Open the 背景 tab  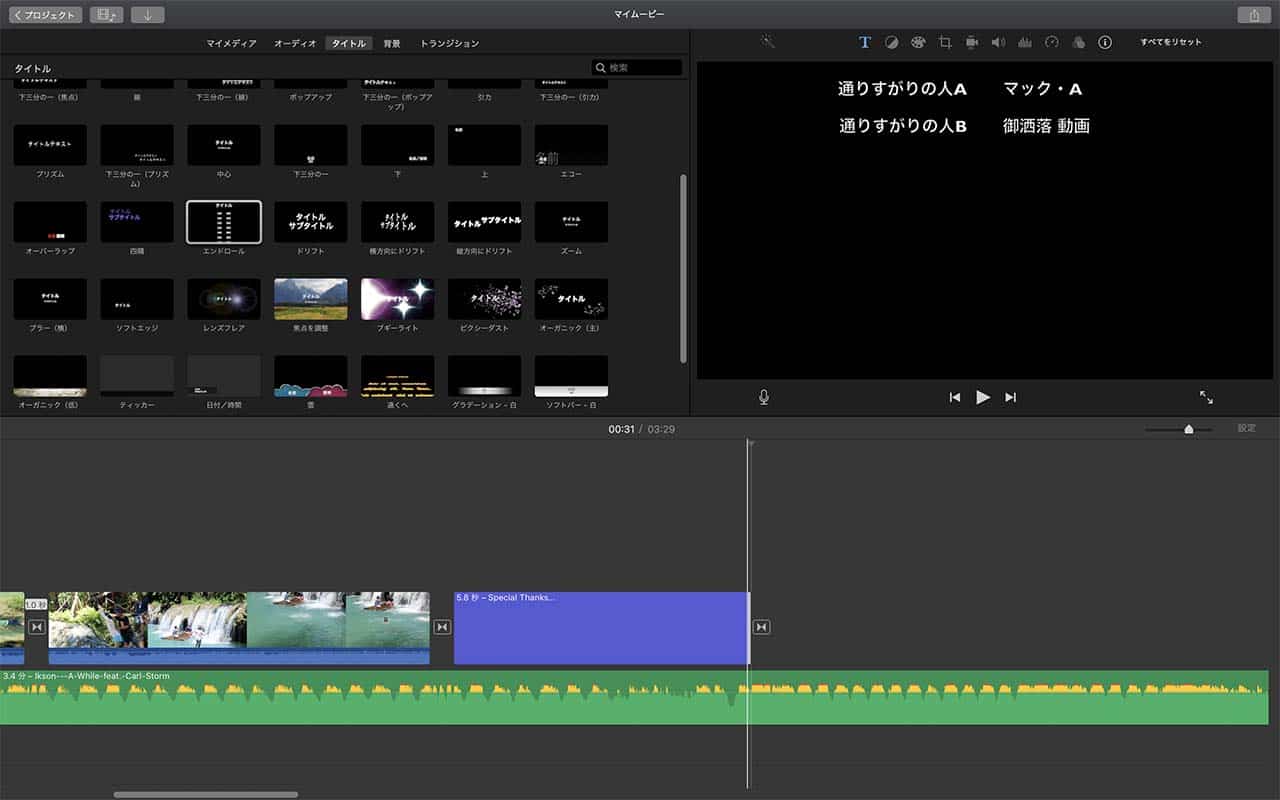[392, 43]
